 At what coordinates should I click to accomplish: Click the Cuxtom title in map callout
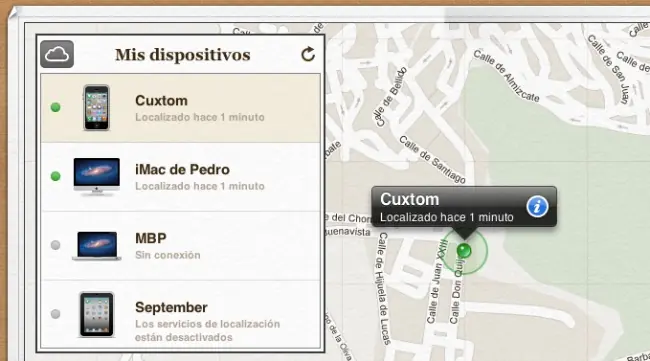(410, 199)
